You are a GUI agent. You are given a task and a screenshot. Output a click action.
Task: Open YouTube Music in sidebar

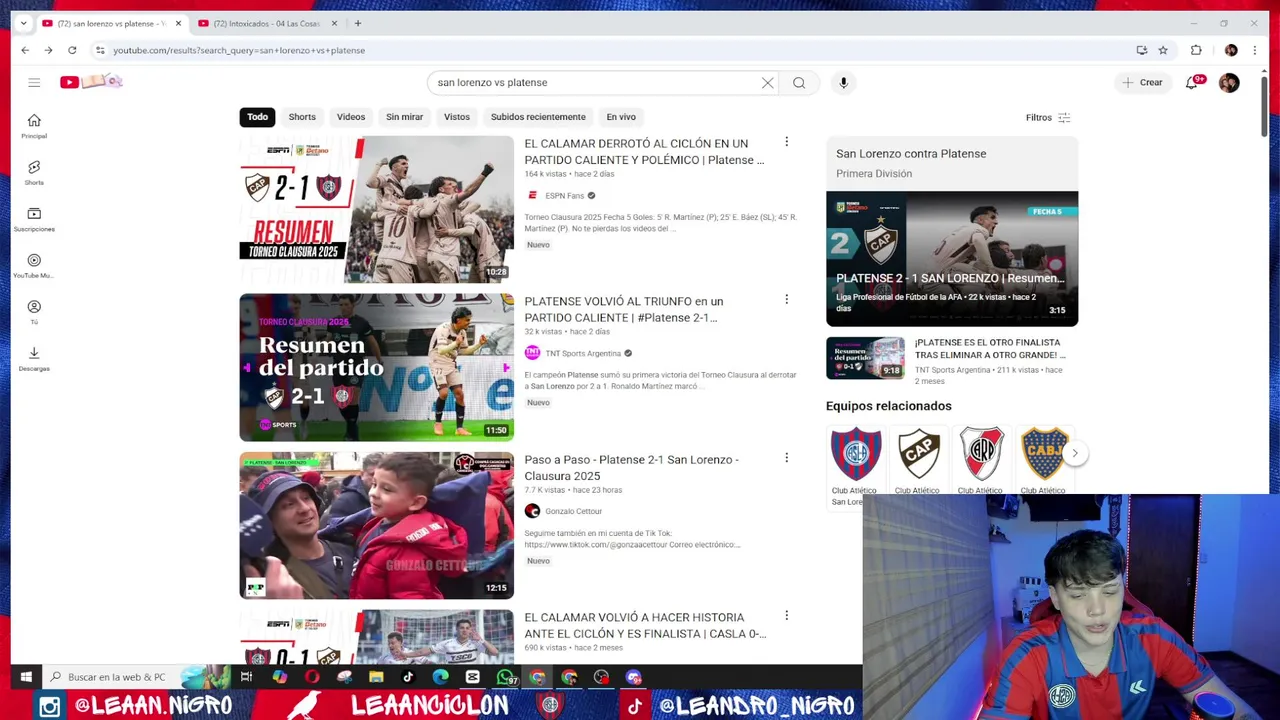coord(34,265)
